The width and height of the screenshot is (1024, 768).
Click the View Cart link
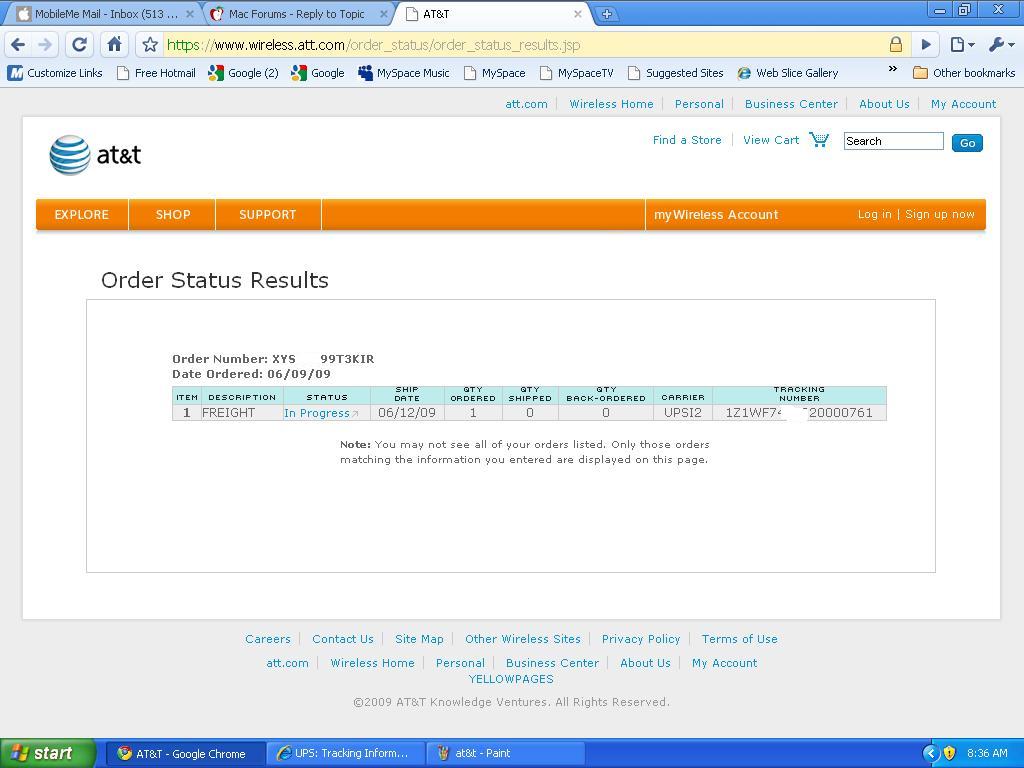pyautogui.click(x=771, y=140)
